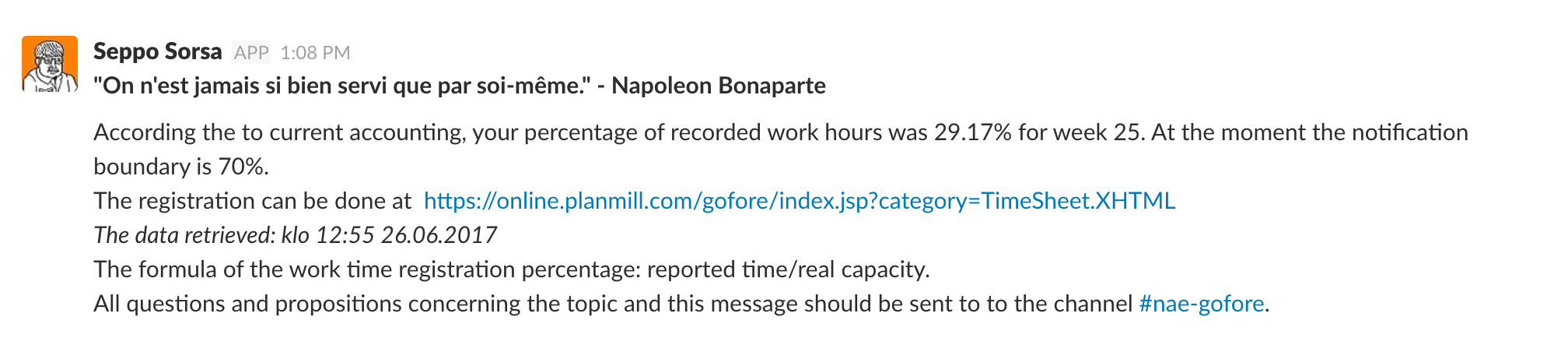
Task: Click the 'notification' word at line end
Action: [1409, 132]
